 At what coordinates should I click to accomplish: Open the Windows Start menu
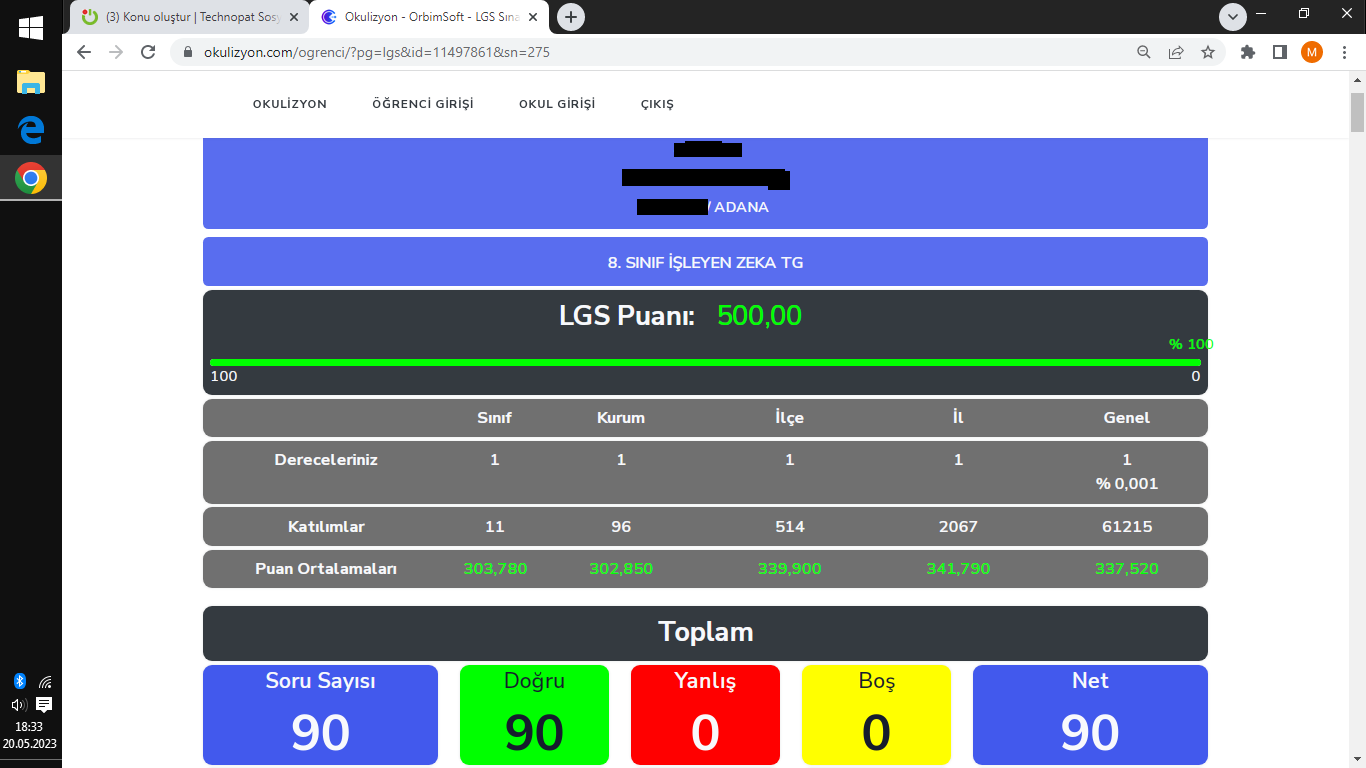tap(30, 28)
